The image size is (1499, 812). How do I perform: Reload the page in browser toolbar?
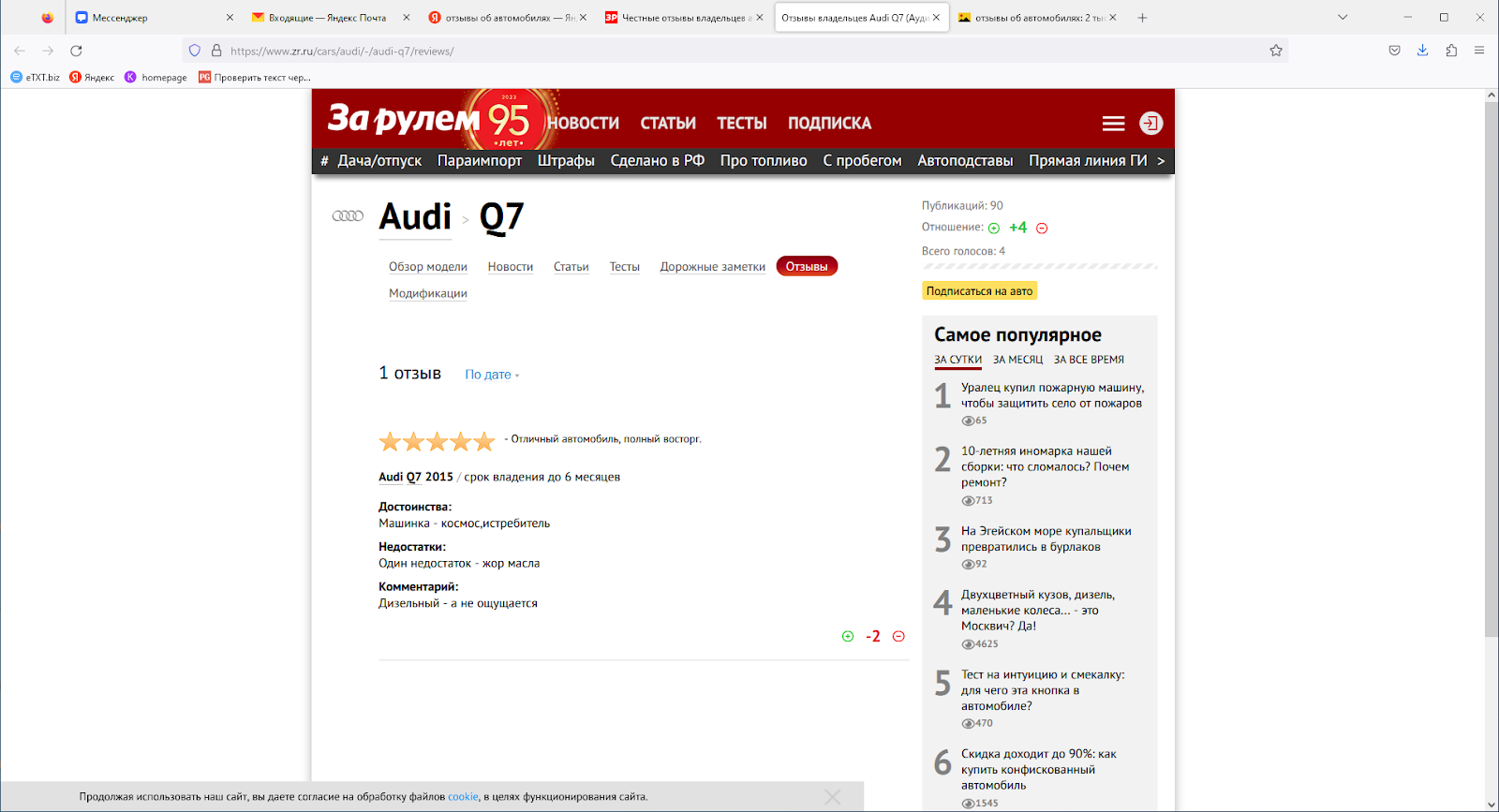[x=76, y=51]
